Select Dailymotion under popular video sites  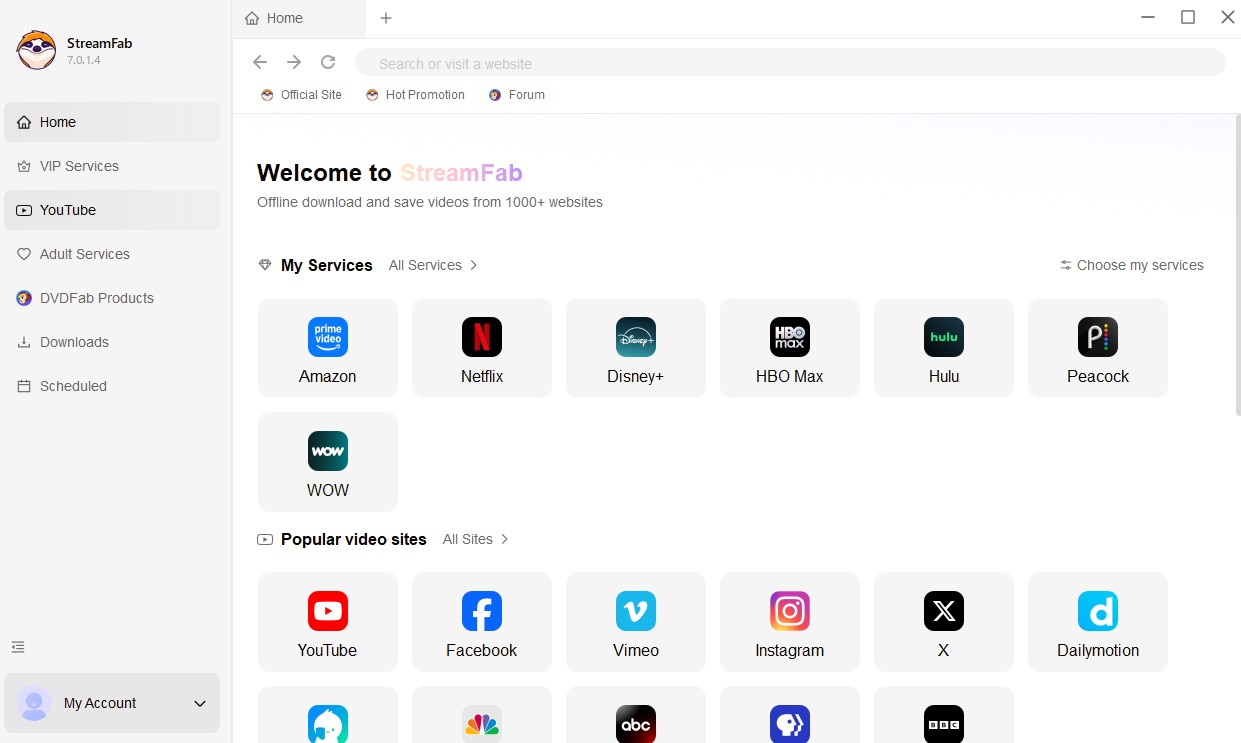[1097, 621]
